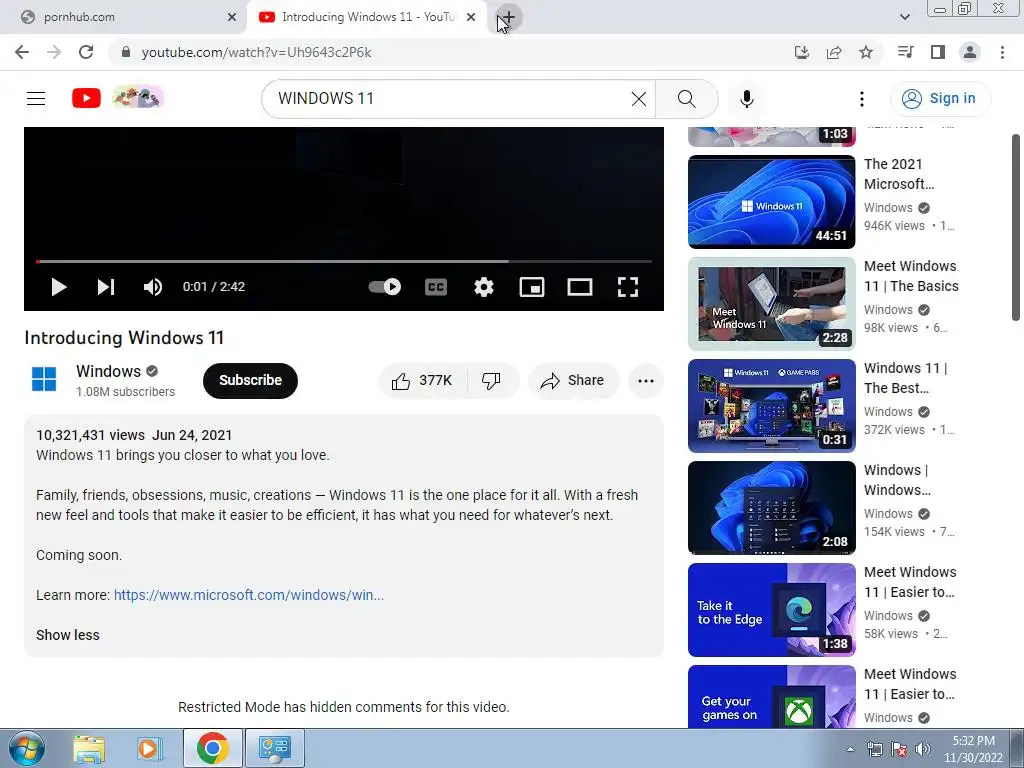Run search with the magnifier button
This screenshot has width=1024, height=768.
click(686, 99)
